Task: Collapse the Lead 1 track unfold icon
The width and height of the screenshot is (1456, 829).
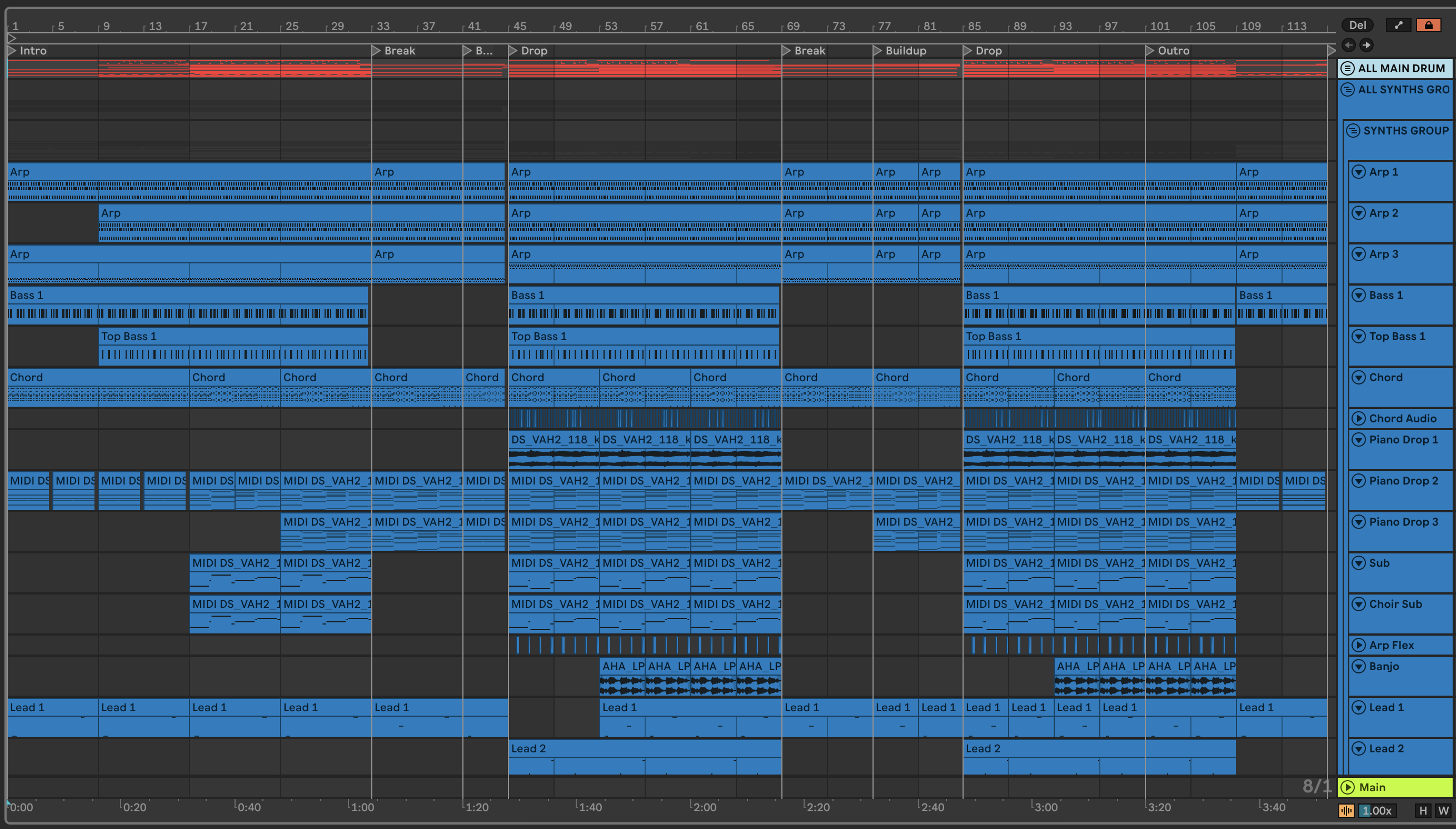Action: [x=1359, y=708]
